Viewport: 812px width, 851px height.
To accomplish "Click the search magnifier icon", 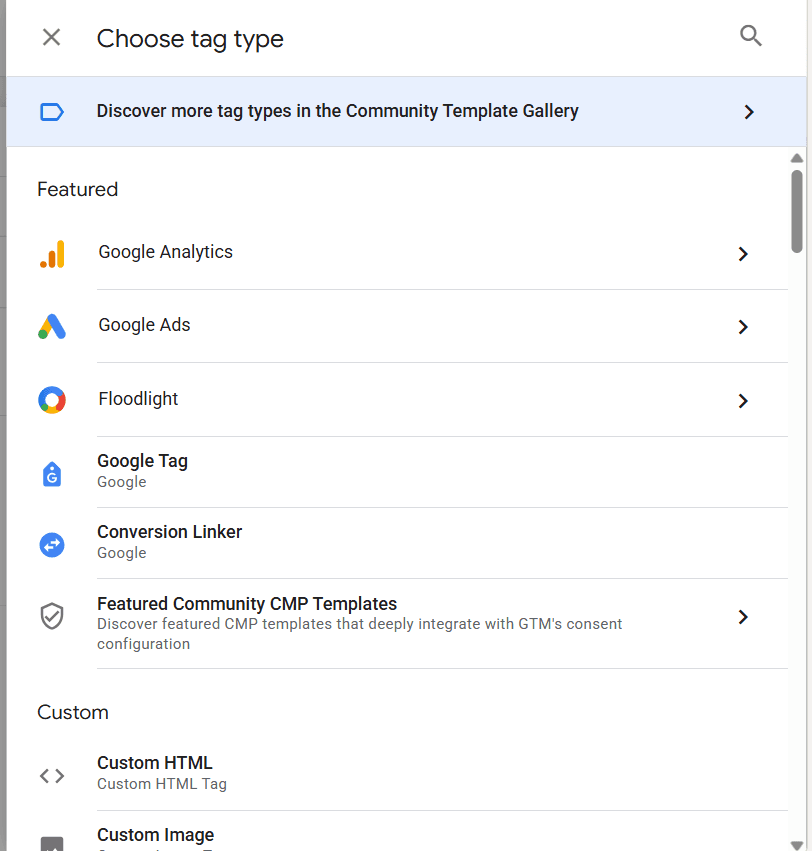I will point(750,37).
